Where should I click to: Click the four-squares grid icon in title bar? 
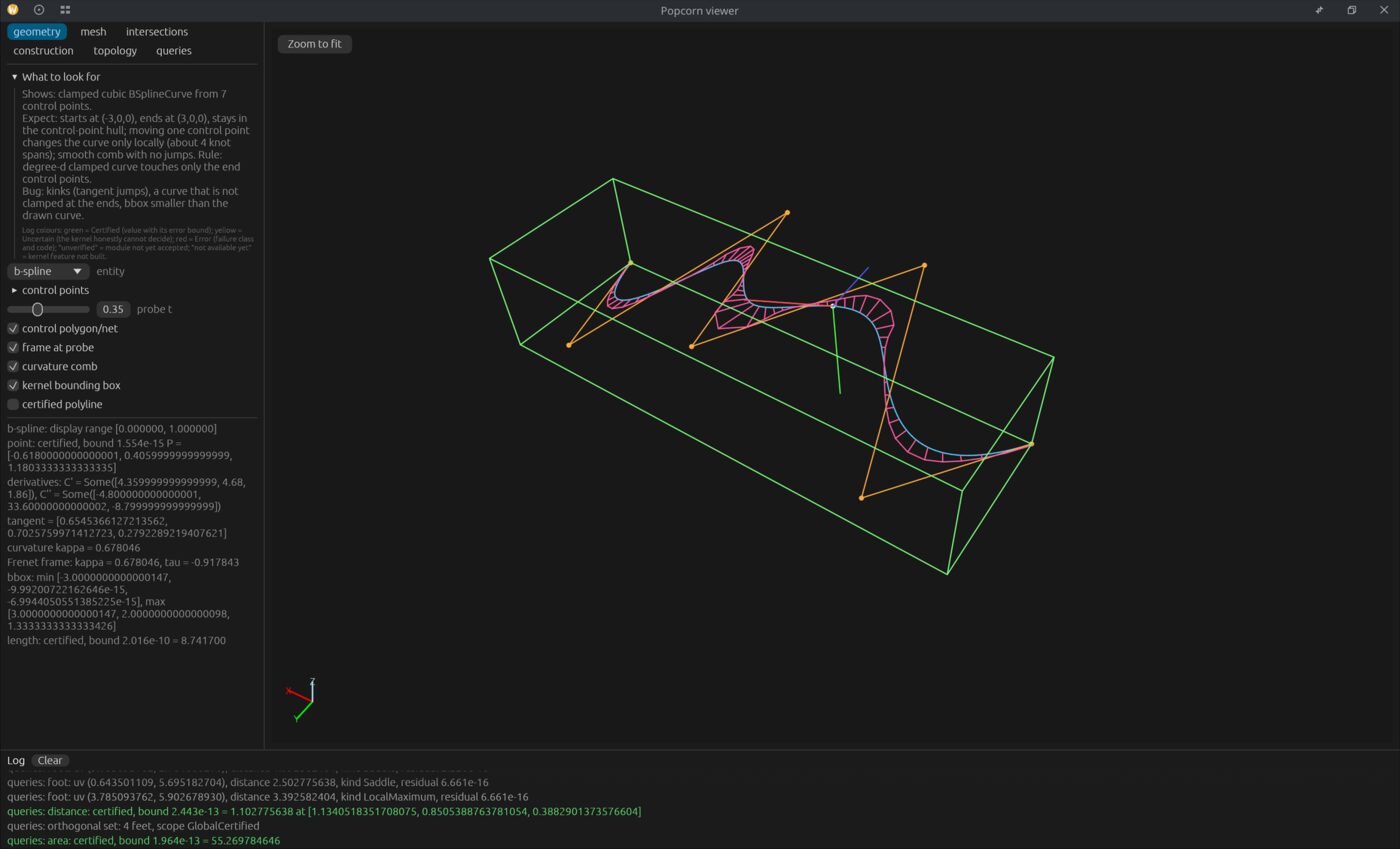(x=65, y=10)
